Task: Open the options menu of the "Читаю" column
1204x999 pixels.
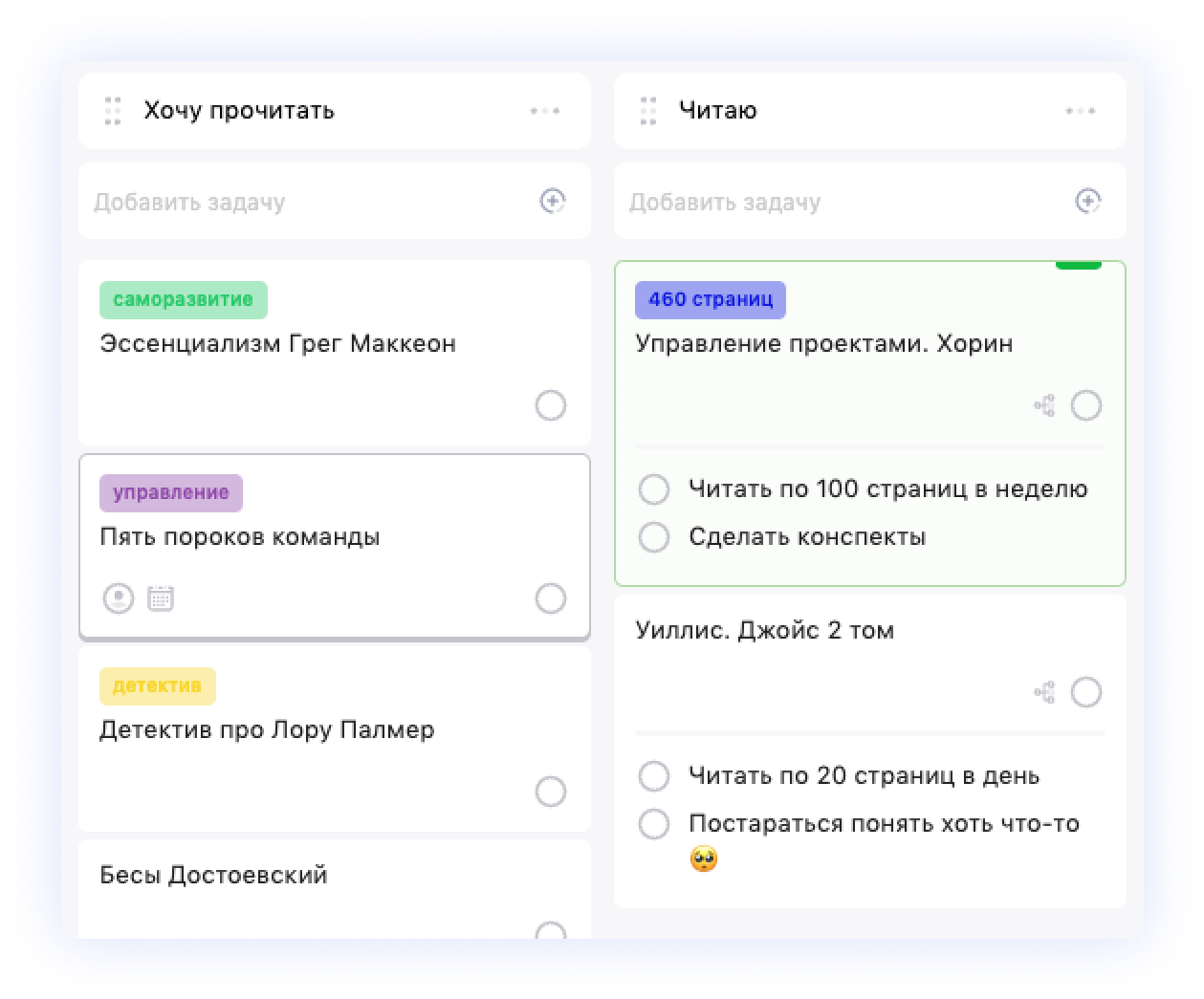Action: click(1081, 110)
